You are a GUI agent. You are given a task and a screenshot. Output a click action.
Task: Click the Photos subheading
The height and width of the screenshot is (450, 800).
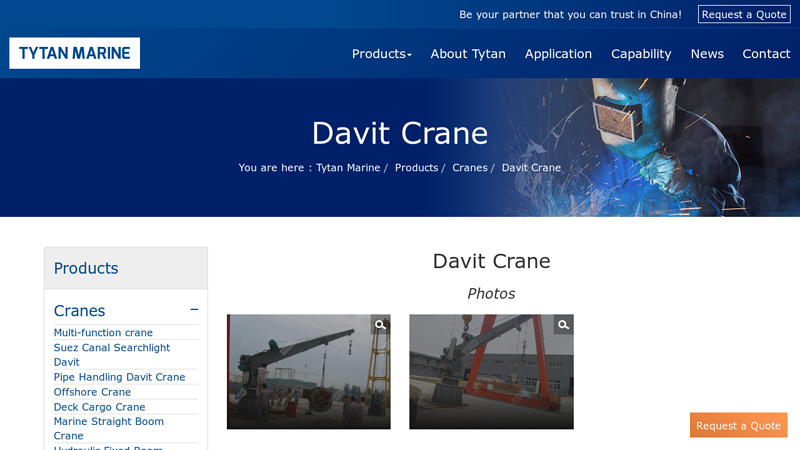pos(491,293)
